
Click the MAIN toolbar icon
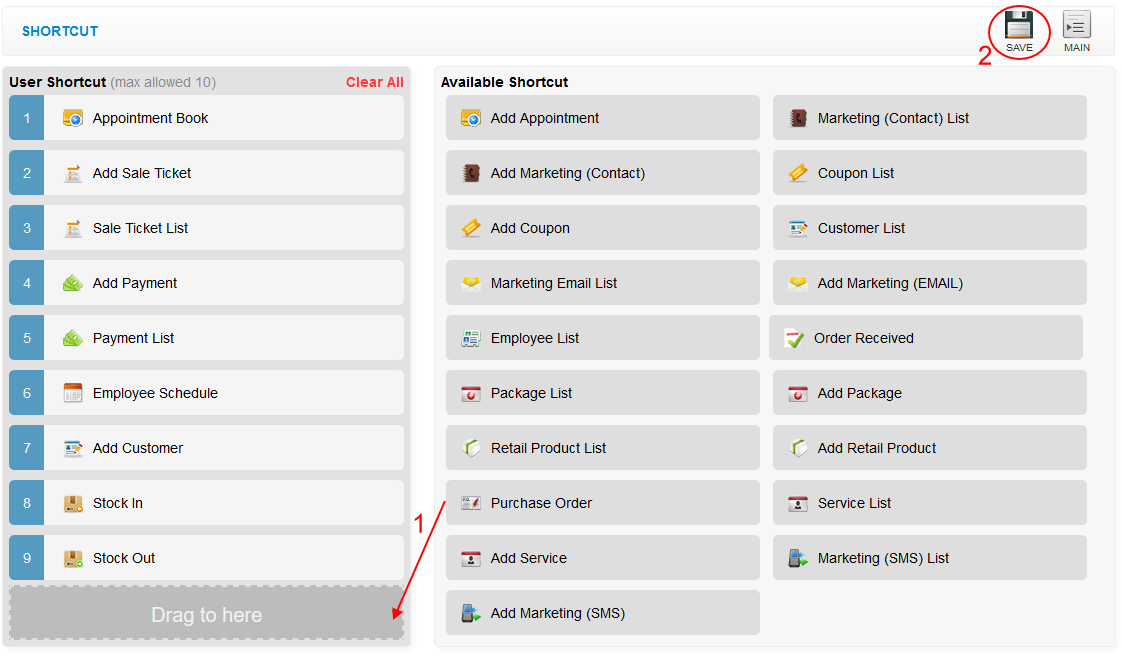click(1077, 26)
